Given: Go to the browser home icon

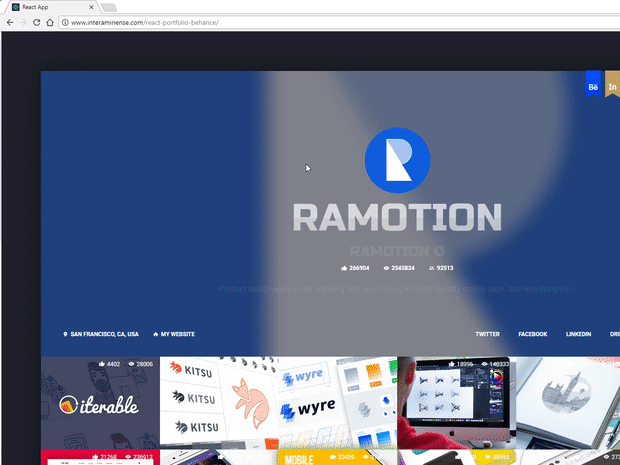Looking at the screenshot, I should (50, 23).
